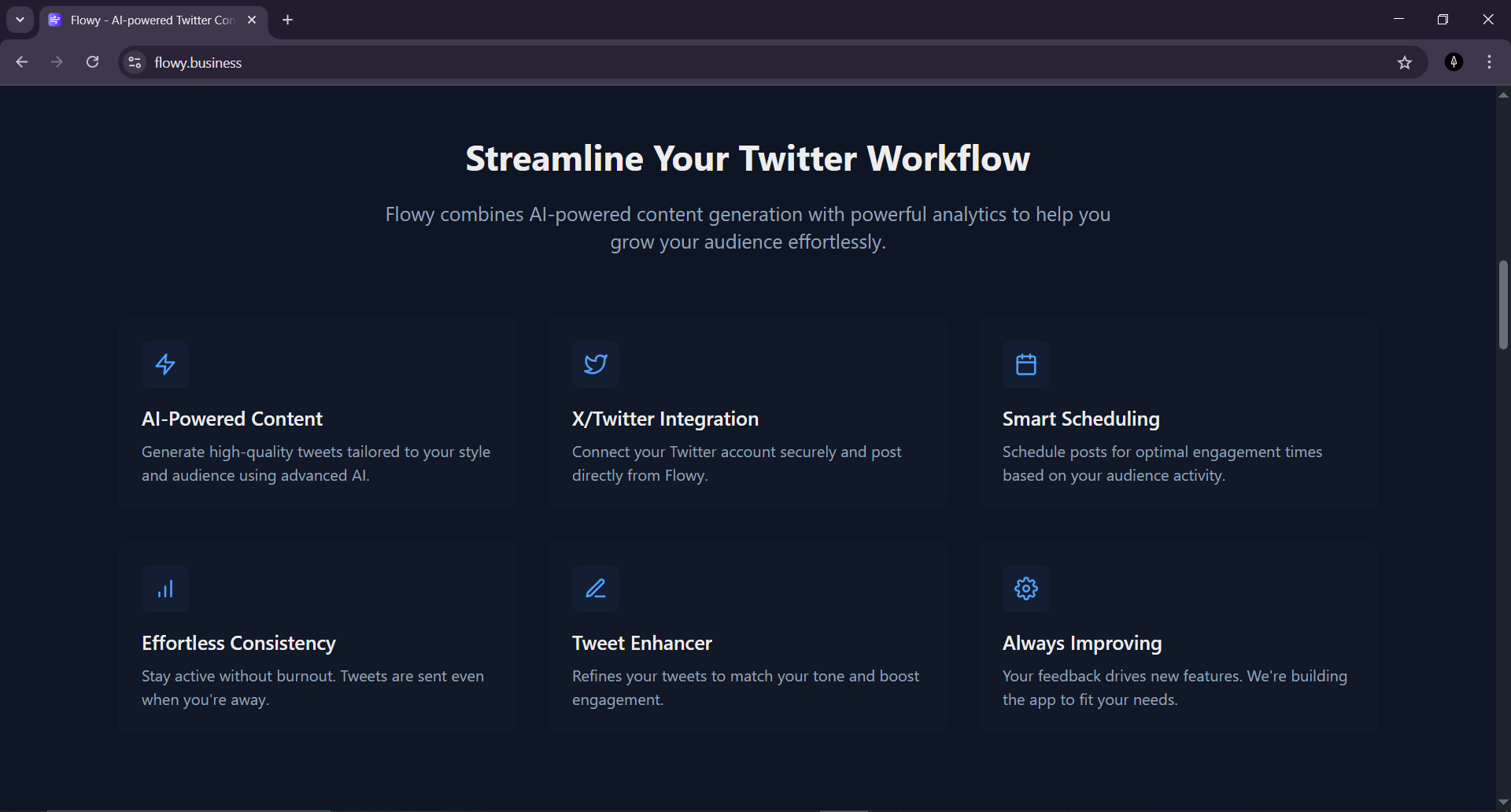Click the 'Schedule posts for optimal engagement' text

click(x=1162, y=463)
